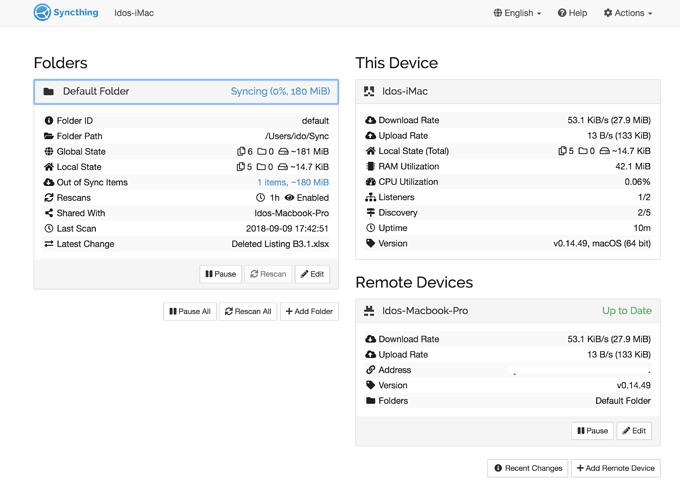Collapse the Idos-Macbook-Pro device header
This screenshot has height=500, width=680.
[x=508, y=311]
